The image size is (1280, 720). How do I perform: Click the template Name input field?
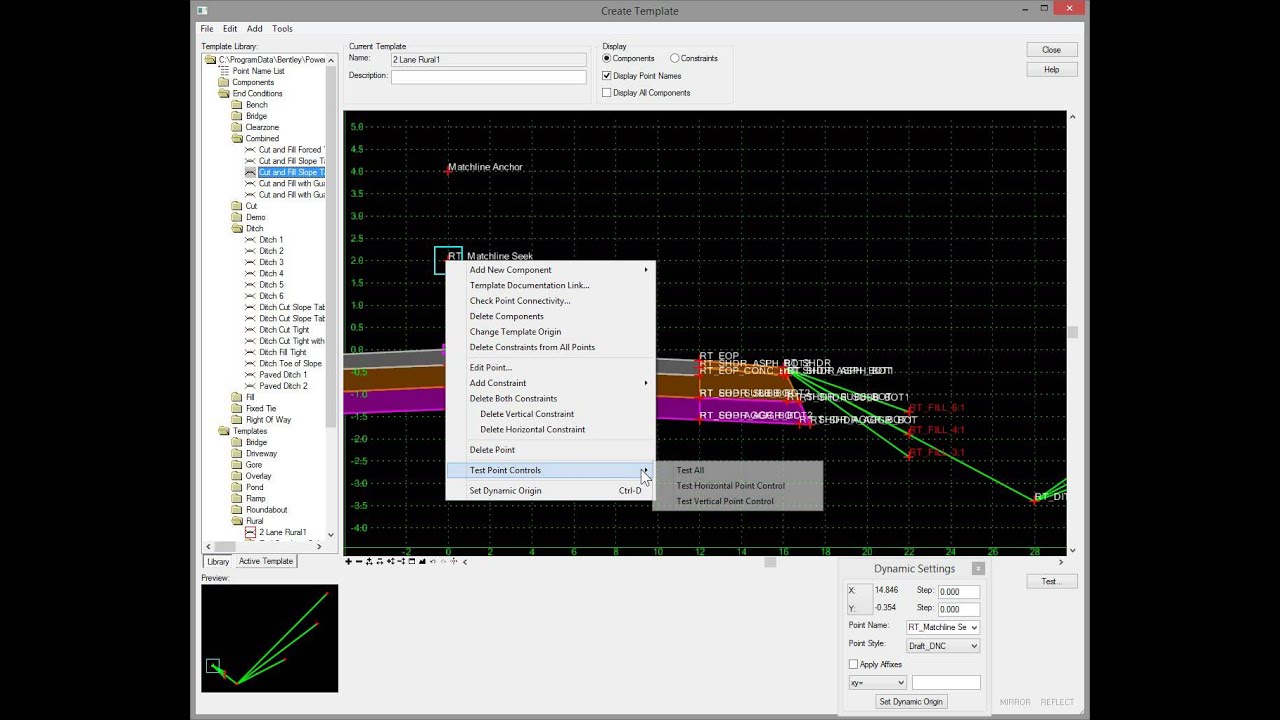click(489, 60)
